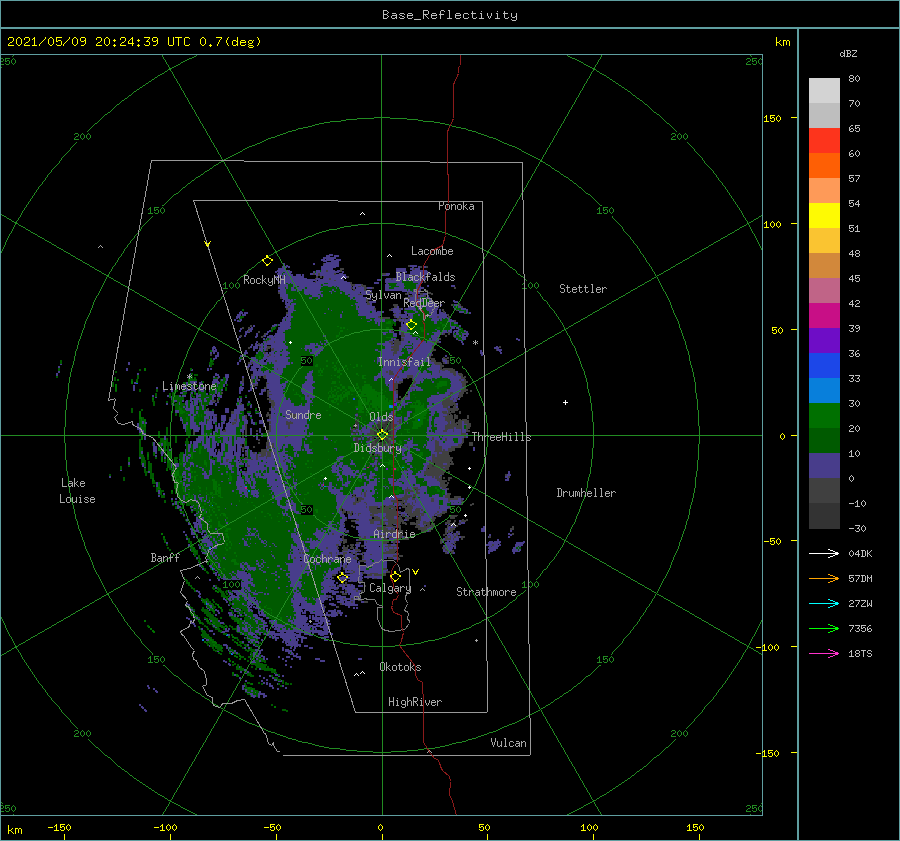Pick the dark green 10-20 dBZ swatch
Image resolution: width=900 pixels, height=841 pixels.
tap(824, 441)
